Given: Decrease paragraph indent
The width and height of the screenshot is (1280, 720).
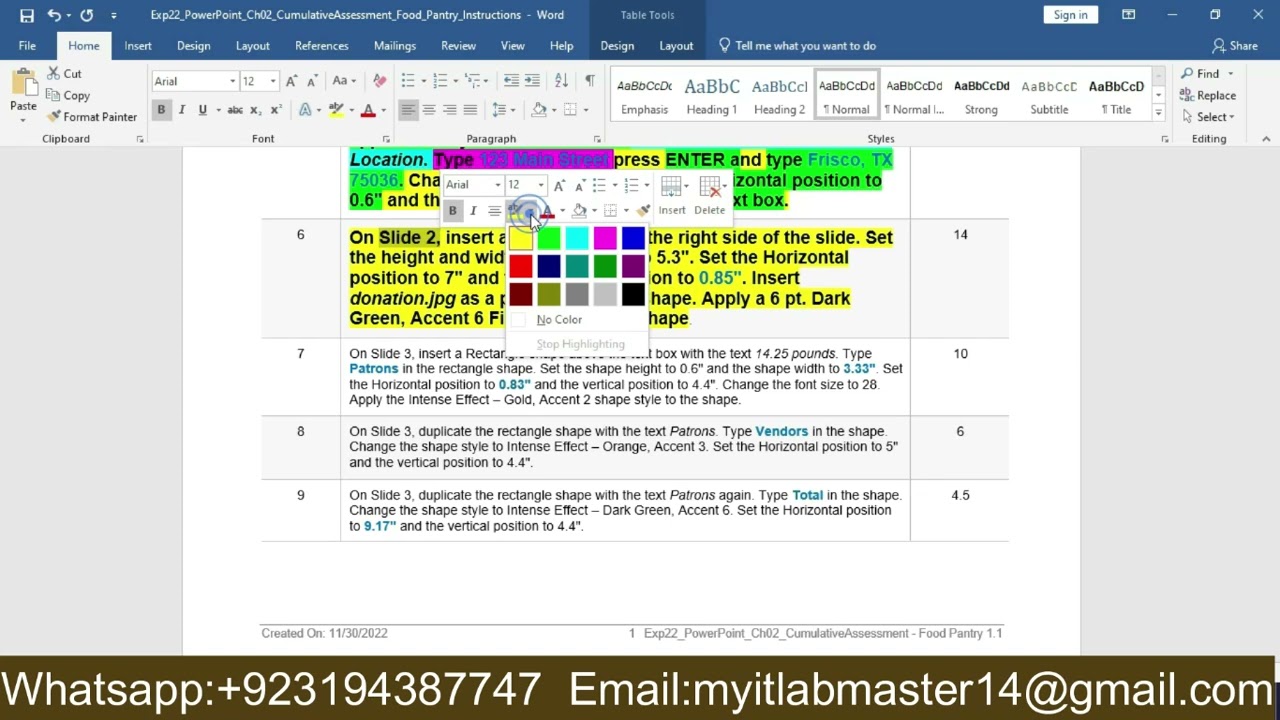Looking at the screenshot, I should (x=511, y=81).
